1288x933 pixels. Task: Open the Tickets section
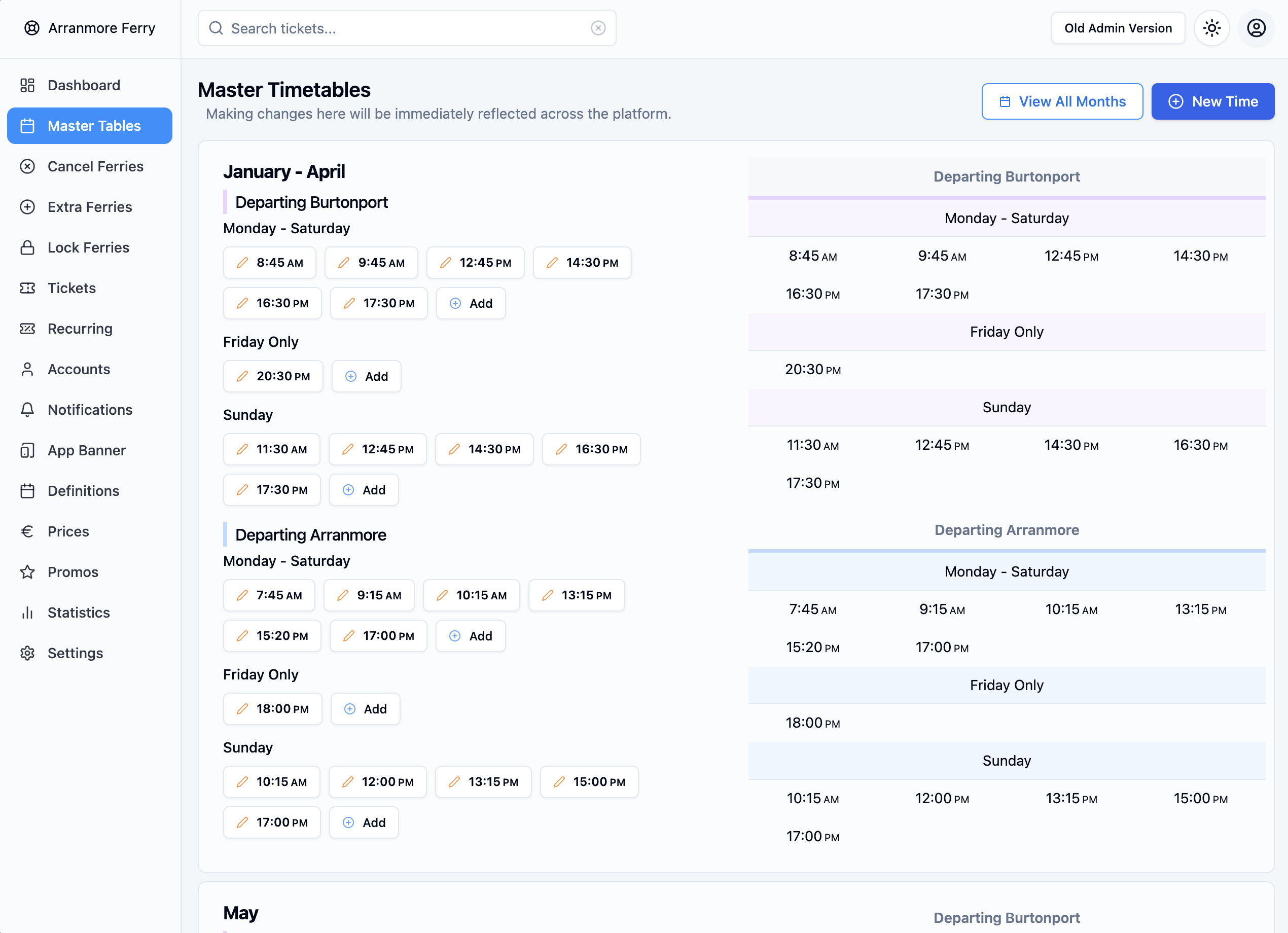90,288
